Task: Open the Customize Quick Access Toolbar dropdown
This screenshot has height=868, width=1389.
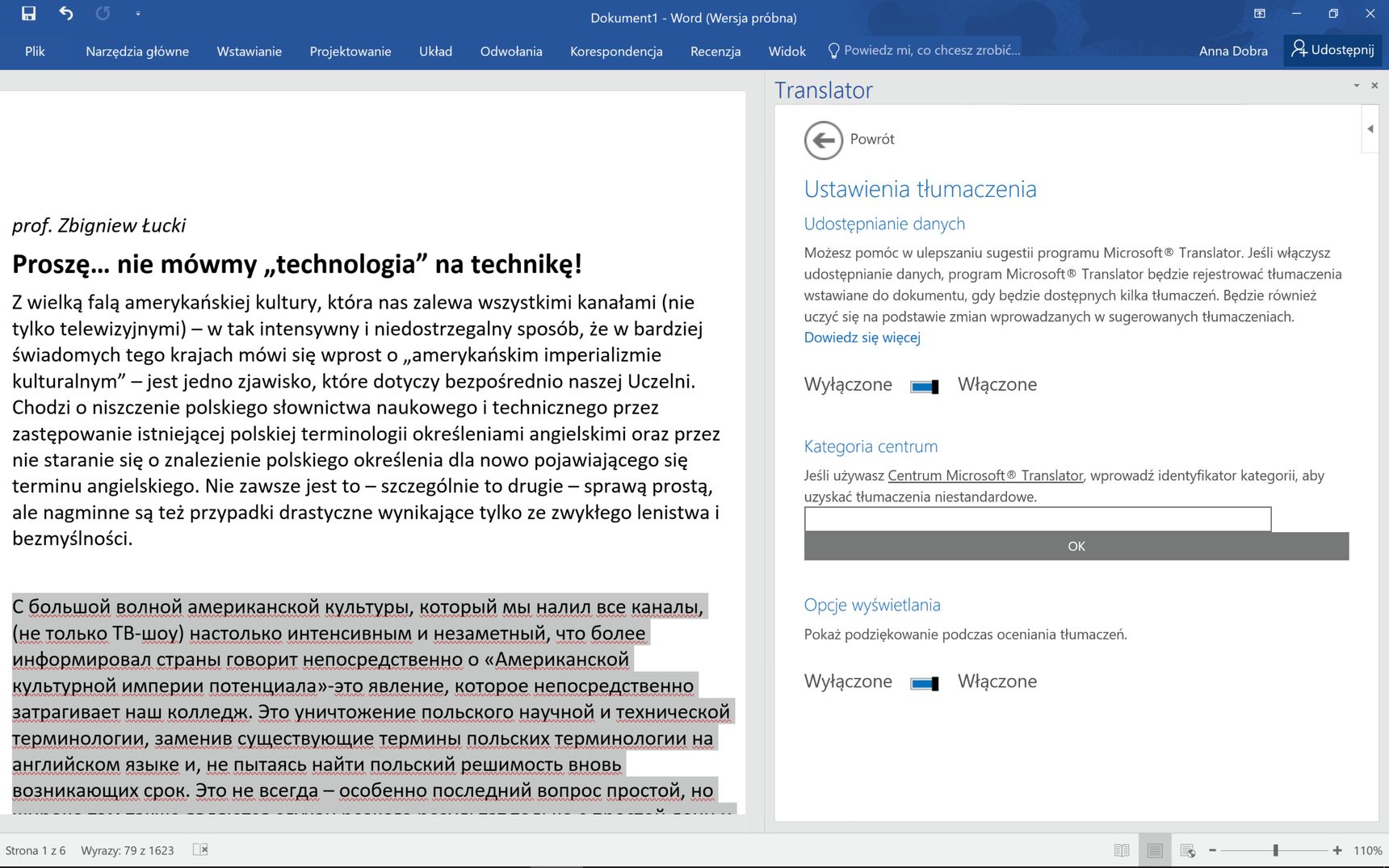Action: (x=138, y=14)
